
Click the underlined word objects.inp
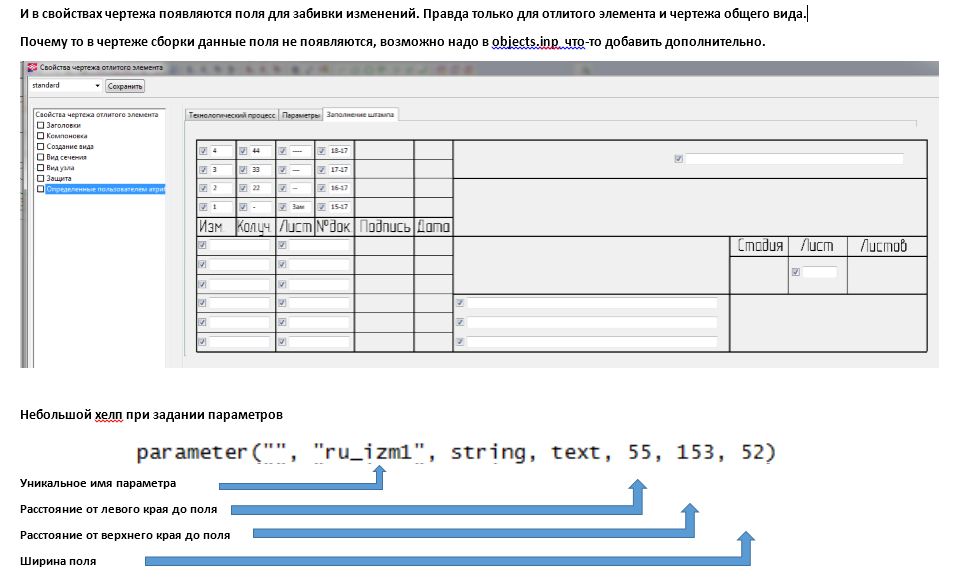[525, 42]
